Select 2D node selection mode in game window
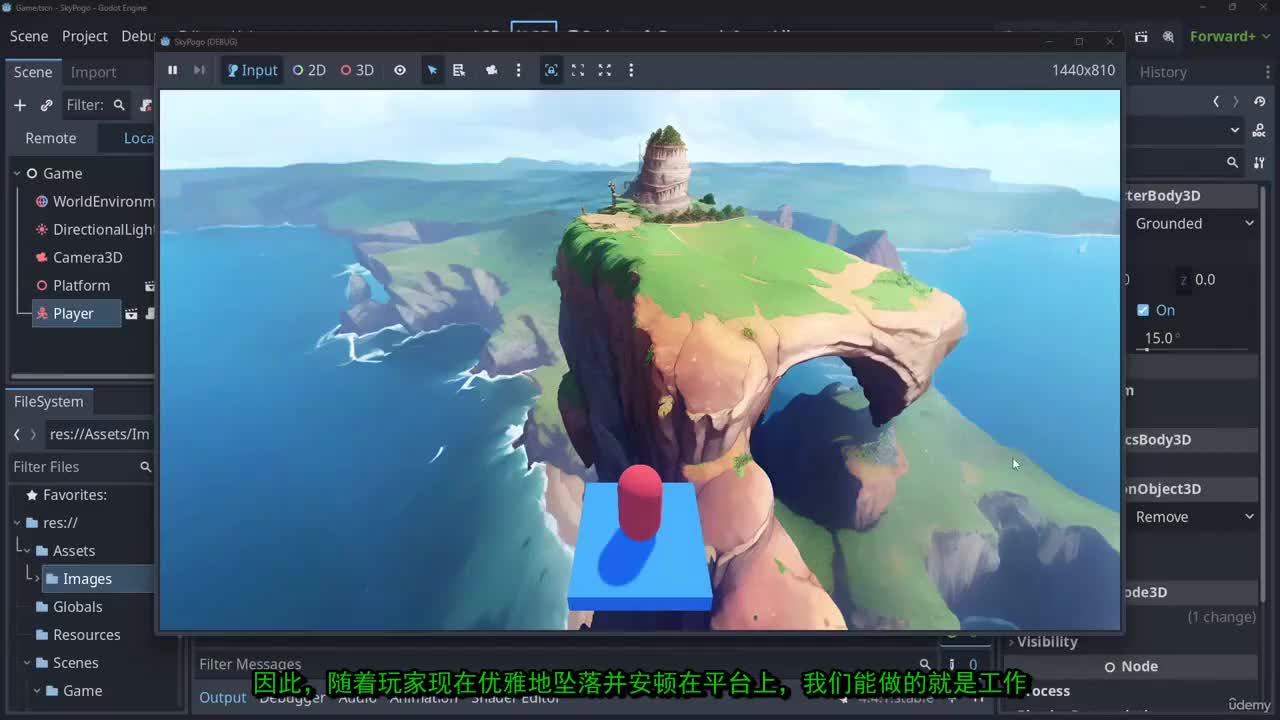This screenshot has height=720, width=1280. (x=309, y=70)
